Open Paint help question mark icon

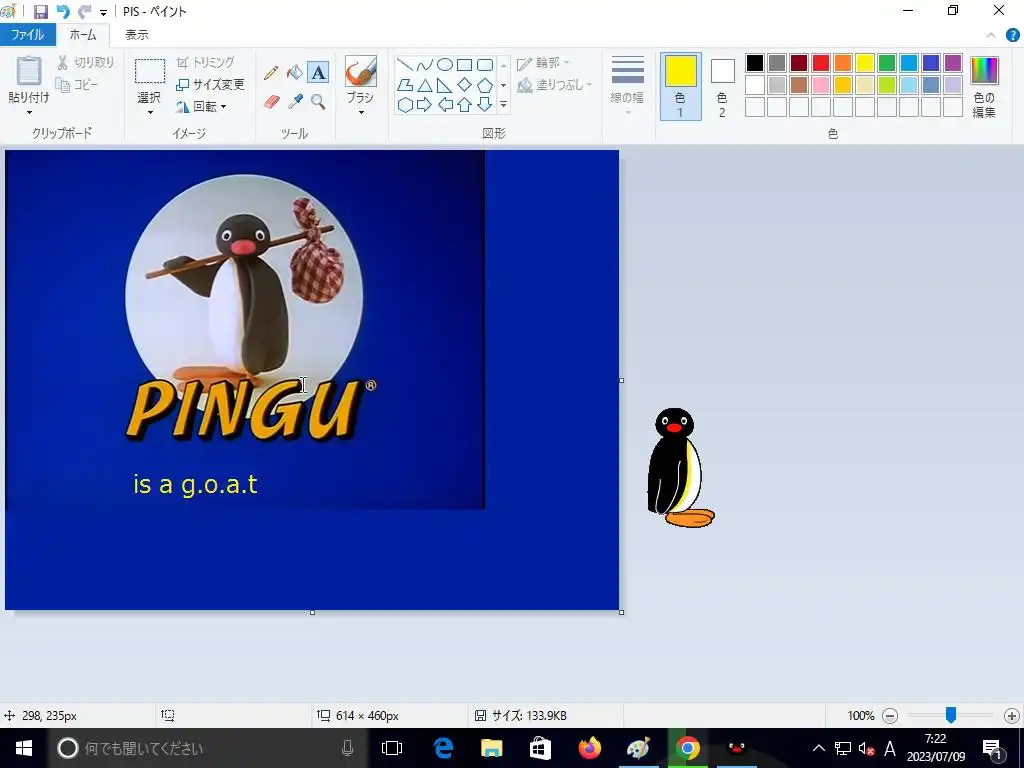pos(1012,35)
